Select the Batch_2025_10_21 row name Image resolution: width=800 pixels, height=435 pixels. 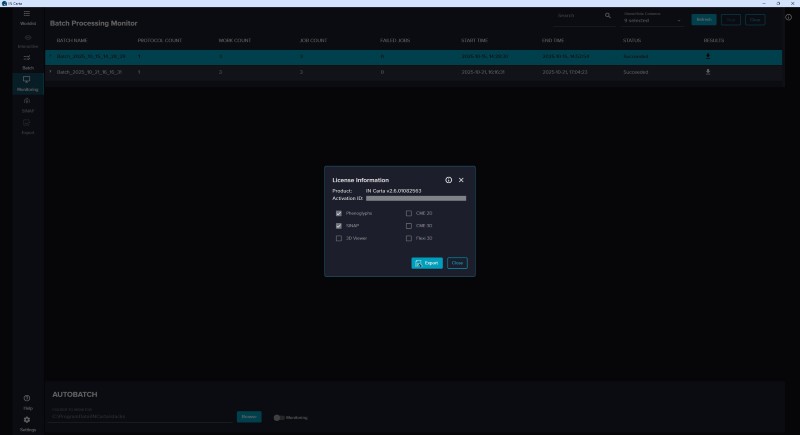click(x=89, y=72)
